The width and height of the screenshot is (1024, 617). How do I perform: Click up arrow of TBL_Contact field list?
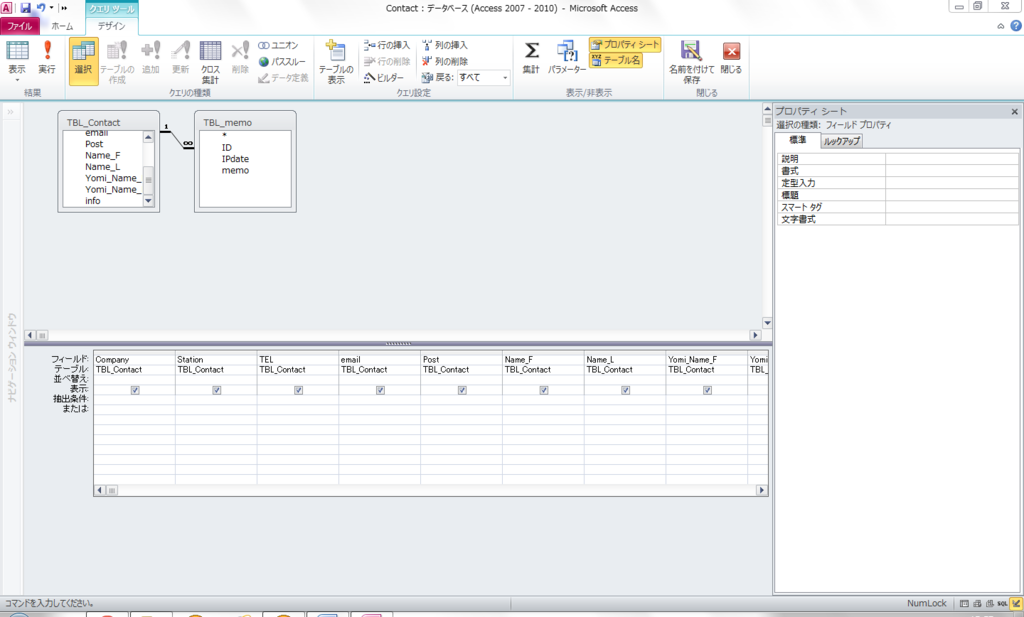click(x=148, y=137)
